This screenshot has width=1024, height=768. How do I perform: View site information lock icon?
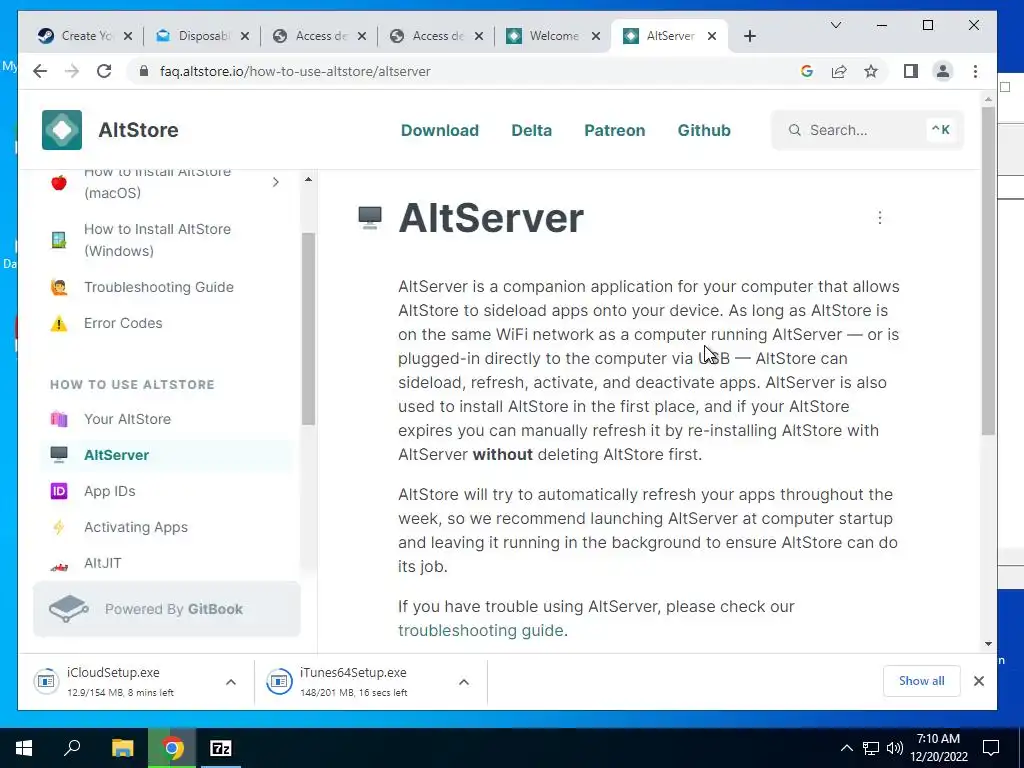pos(144,71)
